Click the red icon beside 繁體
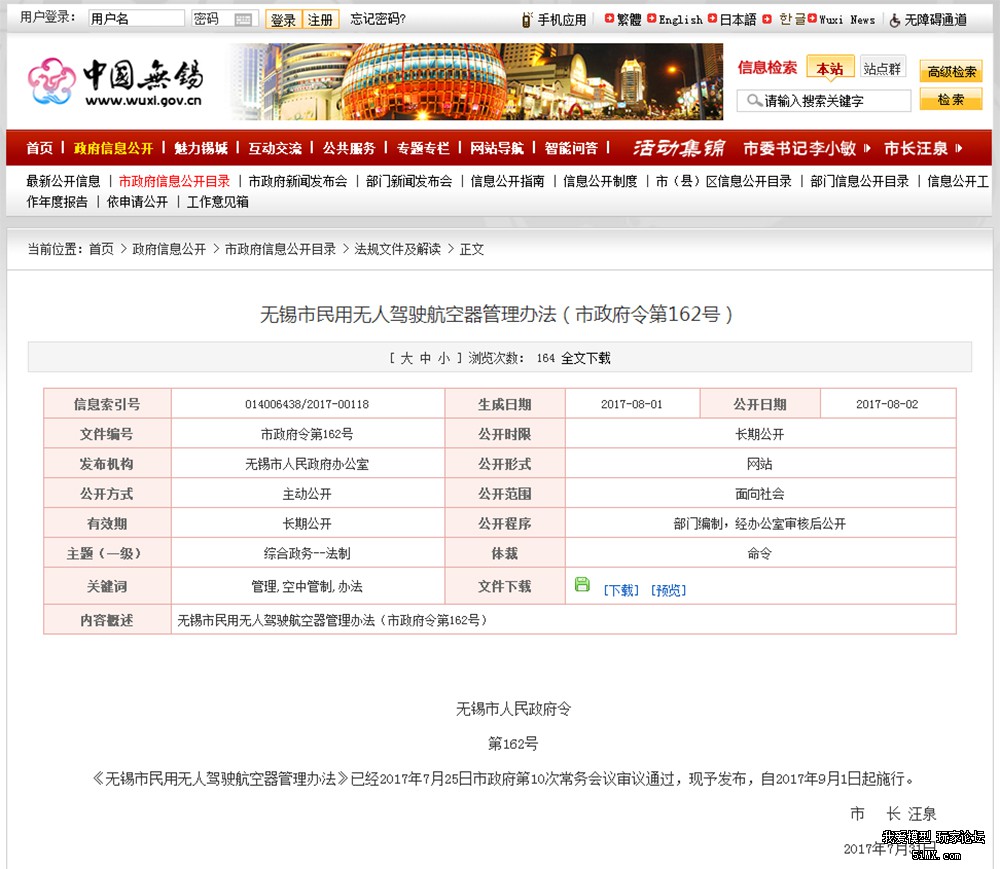1000x869 pixels. (609, 19)
